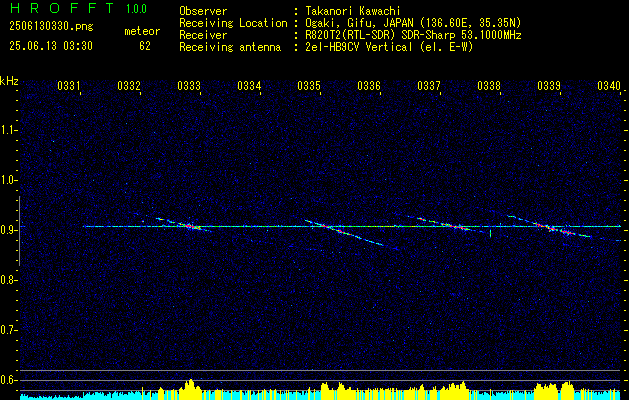Click the word meteor above the count
The image size is (629, 400).
click(x=142, y=31)
